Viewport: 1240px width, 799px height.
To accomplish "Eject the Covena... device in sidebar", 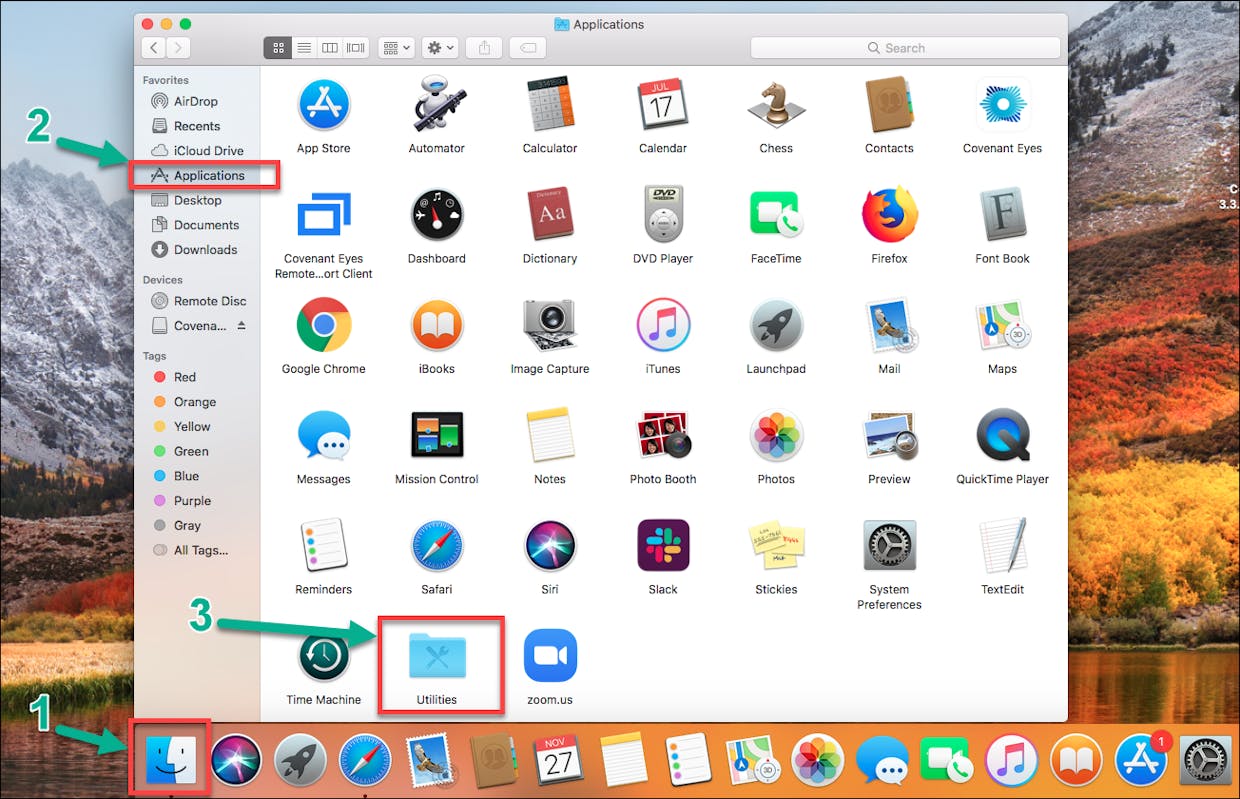I will pyautogui.click(x=241, y=326).
